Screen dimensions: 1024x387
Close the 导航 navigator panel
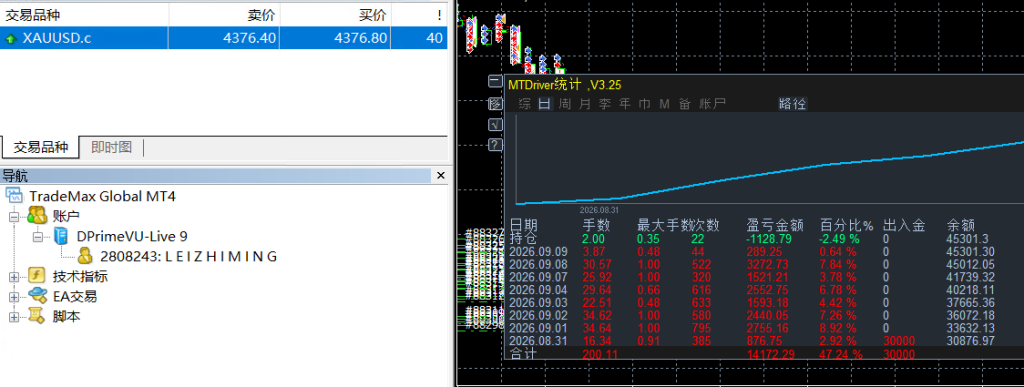click(x=440, y=176)
